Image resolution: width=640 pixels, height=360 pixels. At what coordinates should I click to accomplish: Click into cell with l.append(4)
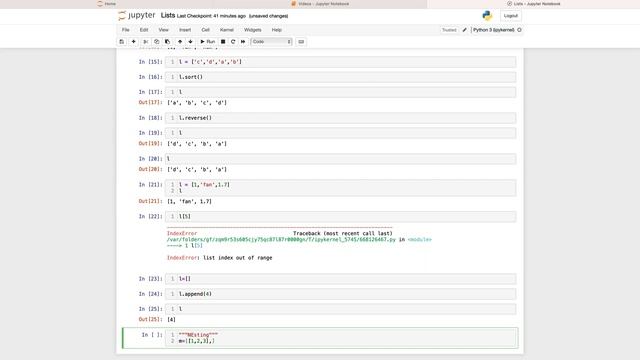[340, 293]
